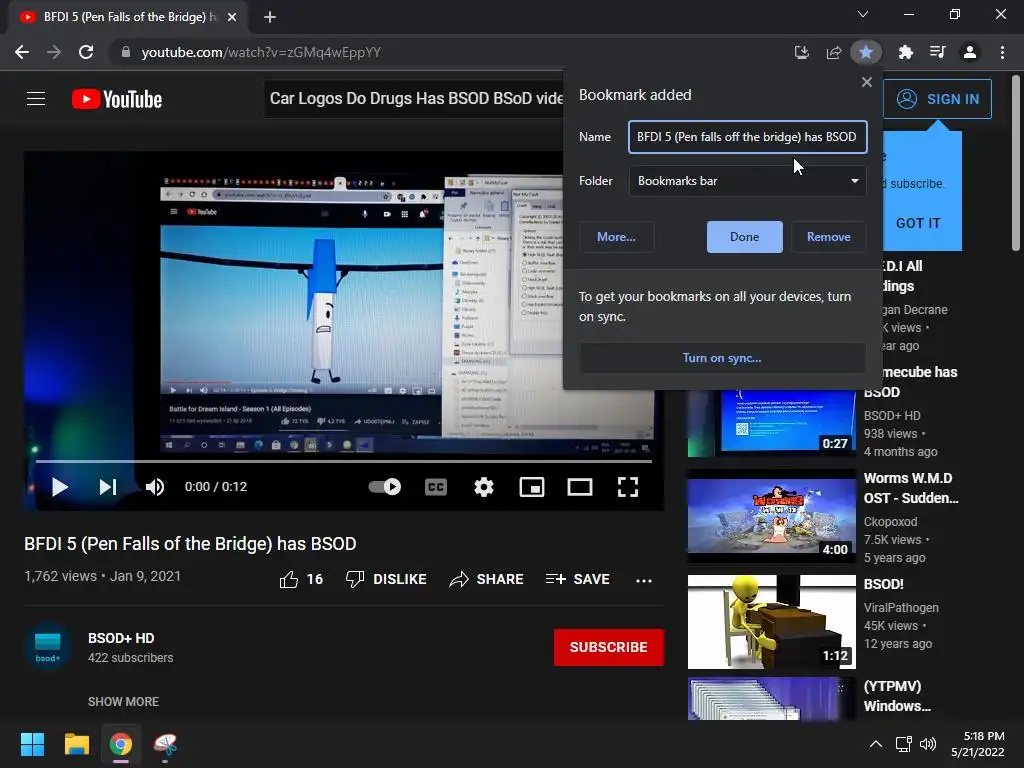Open BSOD! ViralPathogen video thumbnail
The height and width of the screenshot is (768, 1024).
[x=771, y=622]
